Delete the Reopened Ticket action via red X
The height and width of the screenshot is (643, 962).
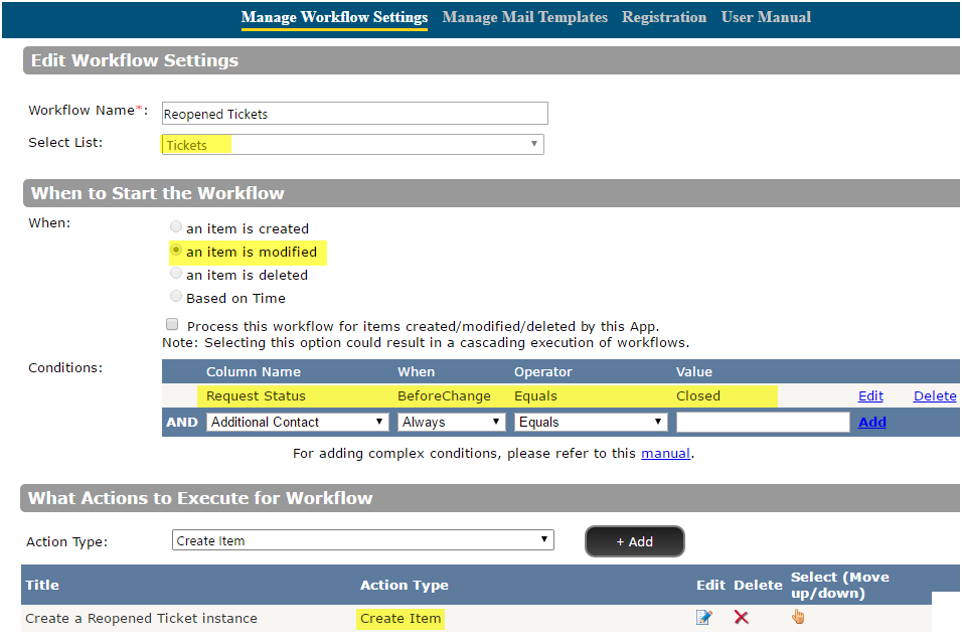pyautogui.click(x=742, y=618)
